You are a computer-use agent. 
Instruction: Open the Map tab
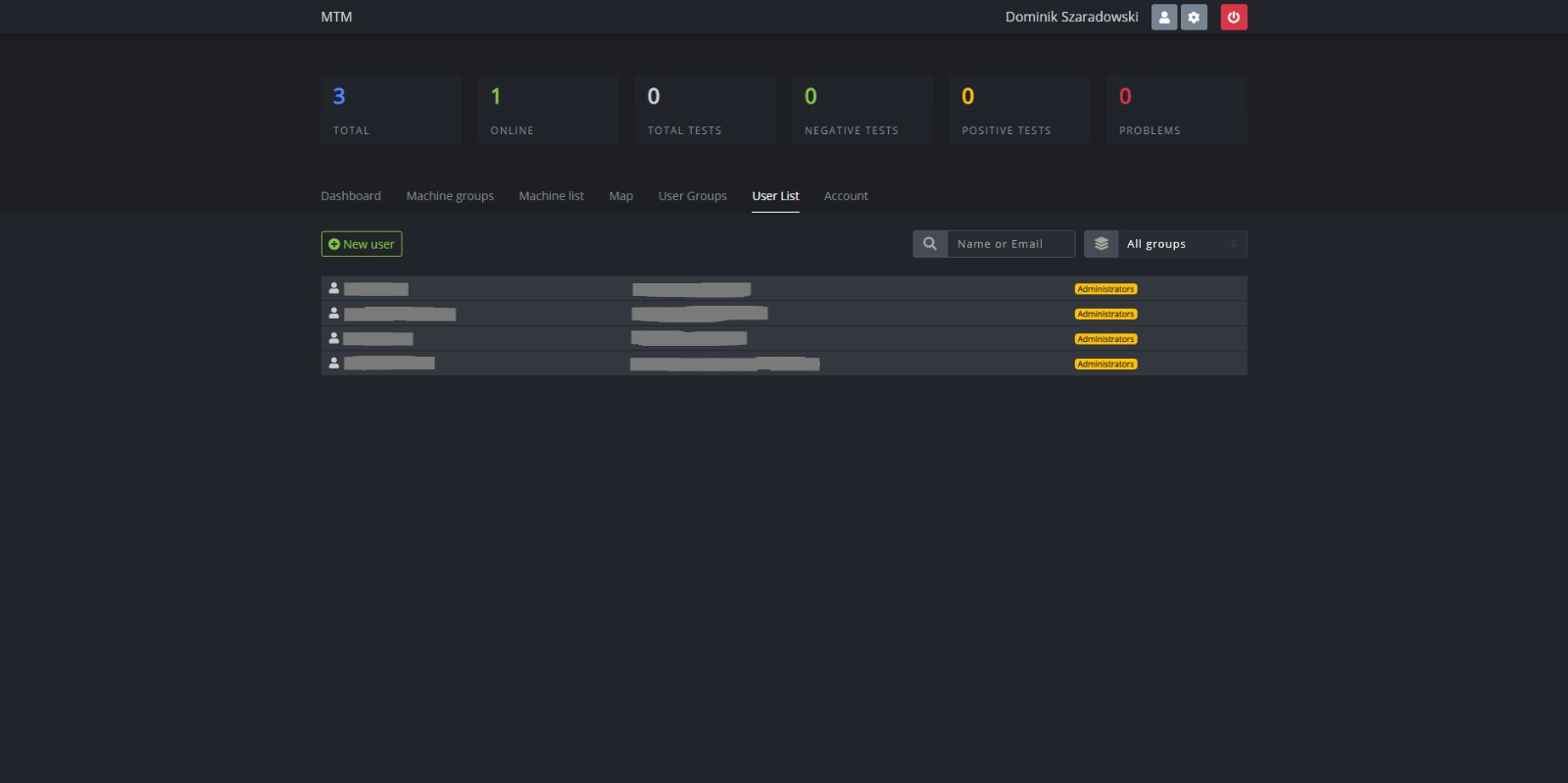click(x=620, y=196)
